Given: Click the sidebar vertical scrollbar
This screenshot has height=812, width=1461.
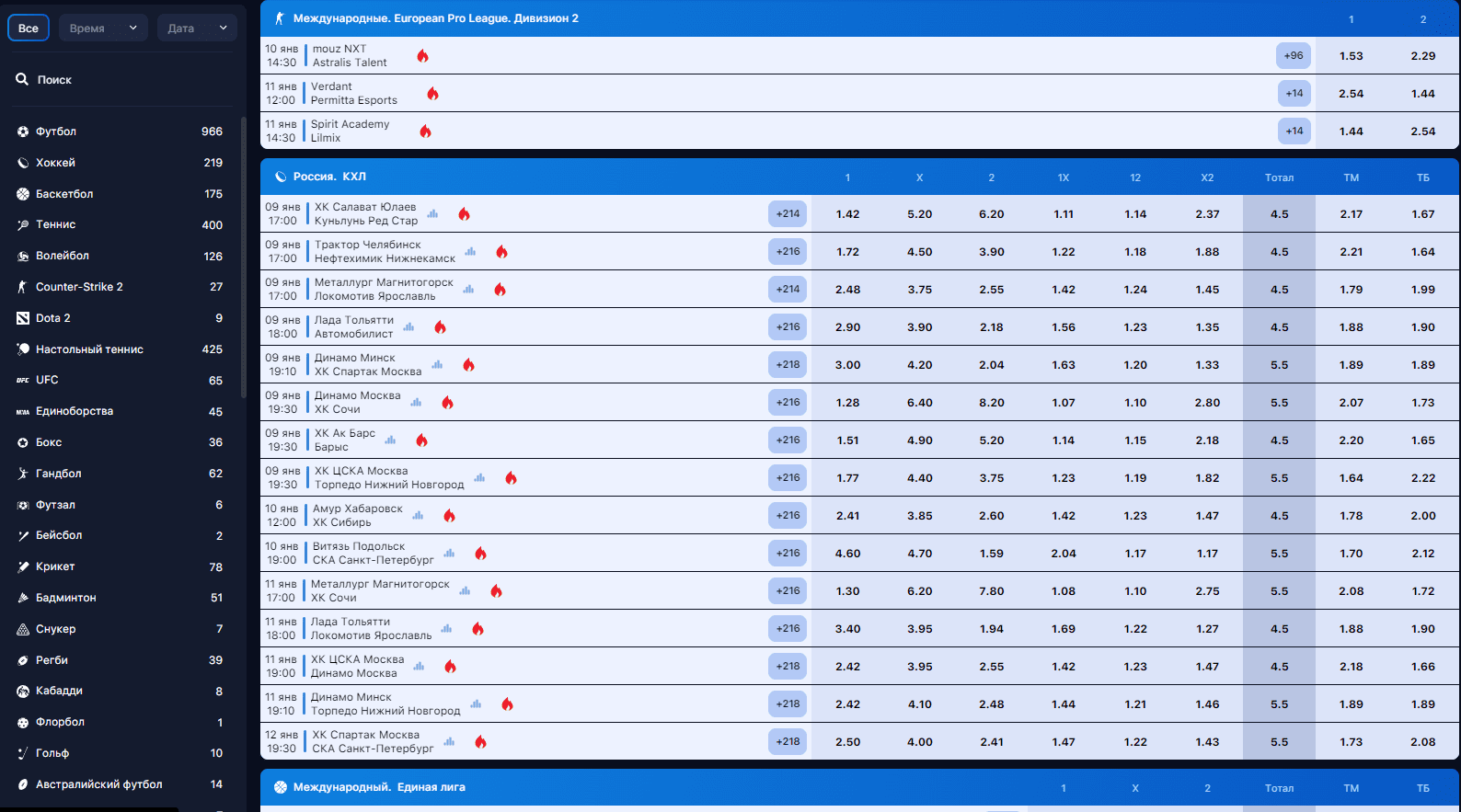Looking at the screenshot, I should pos(243,257).
